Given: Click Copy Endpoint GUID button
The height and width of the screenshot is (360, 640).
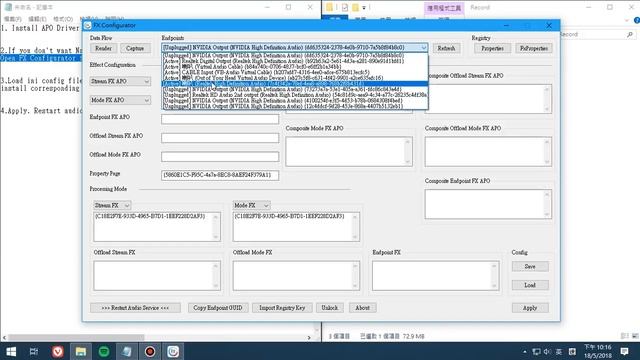Looking at the screenshot, I should point(218,308).
